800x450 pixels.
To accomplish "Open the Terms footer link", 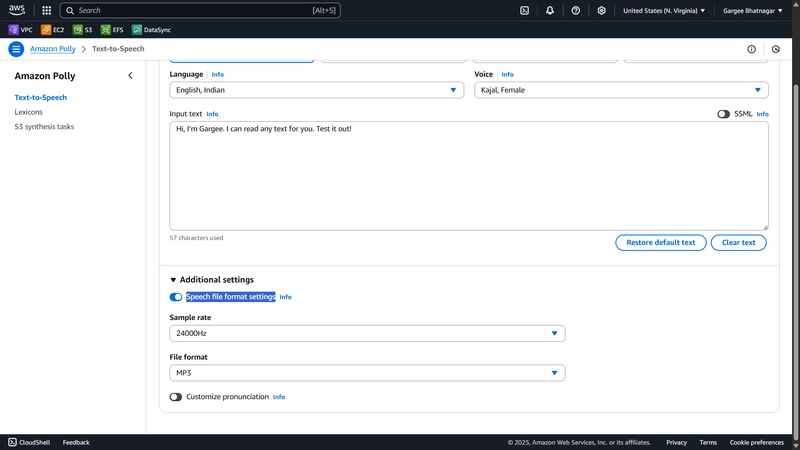I will (708, 442).
